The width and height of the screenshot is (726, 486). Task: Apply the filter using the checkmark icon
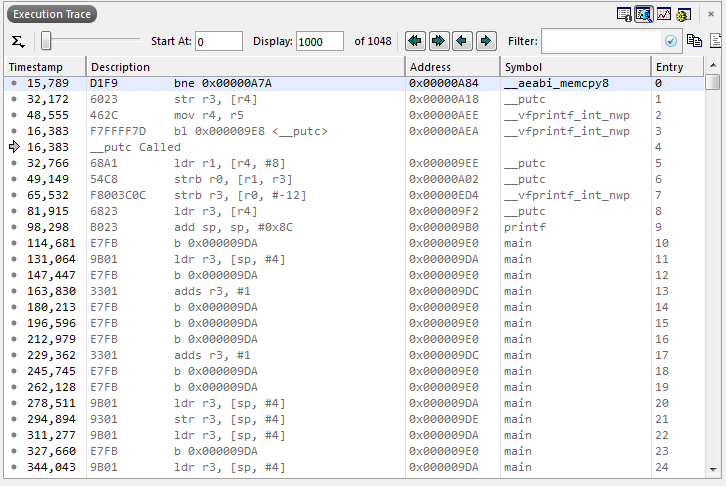(x=671, y=41)
